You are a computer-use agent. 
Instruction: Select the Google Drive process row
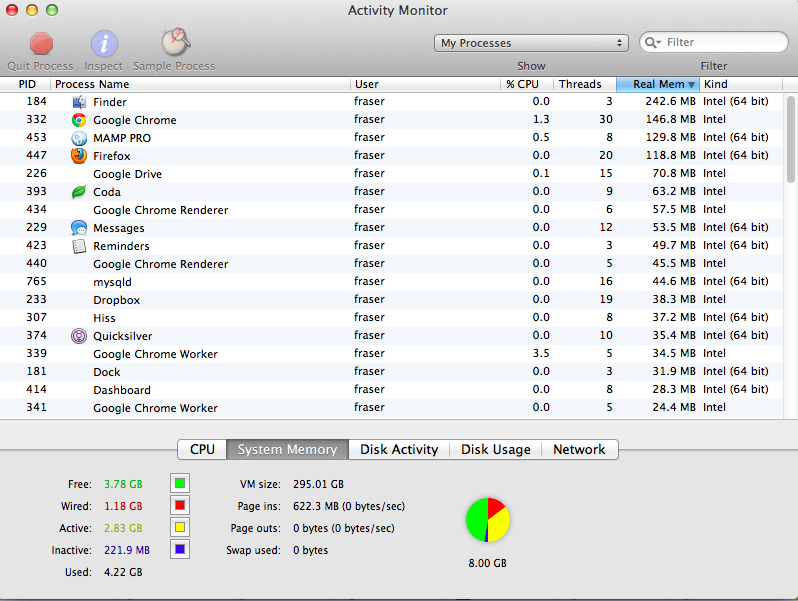(x=391, y=174)
